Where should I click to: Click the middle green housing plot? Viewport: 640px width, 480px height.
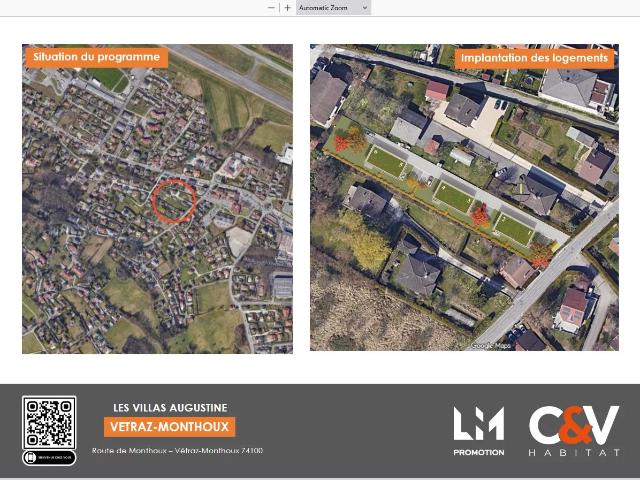pyautogui.click(x=454, y=197)
